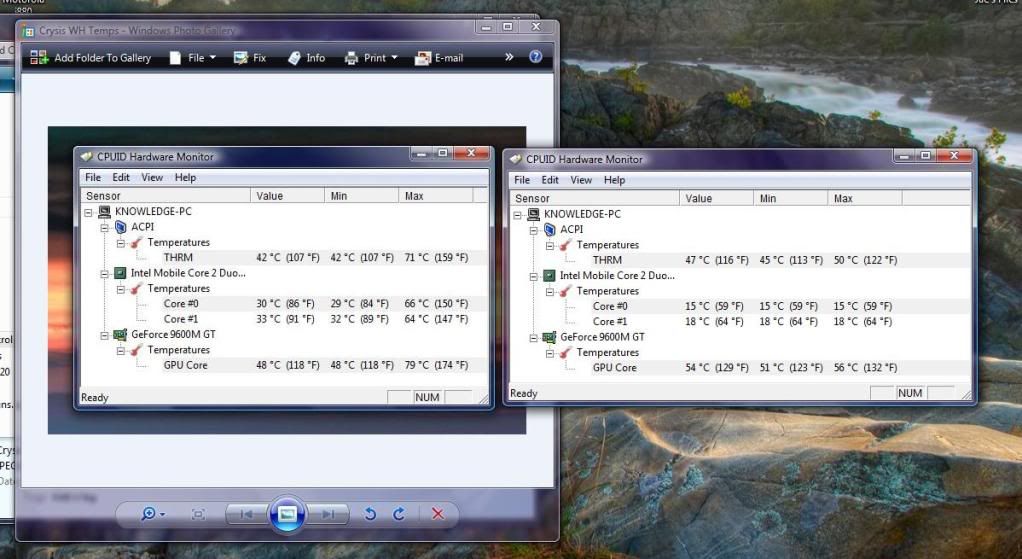The height and width of the screenshot is (559, 1022).
Task: Click thermometer icon beside GeForce Temperatures, right monitor
Action: (x=565, y=352)
